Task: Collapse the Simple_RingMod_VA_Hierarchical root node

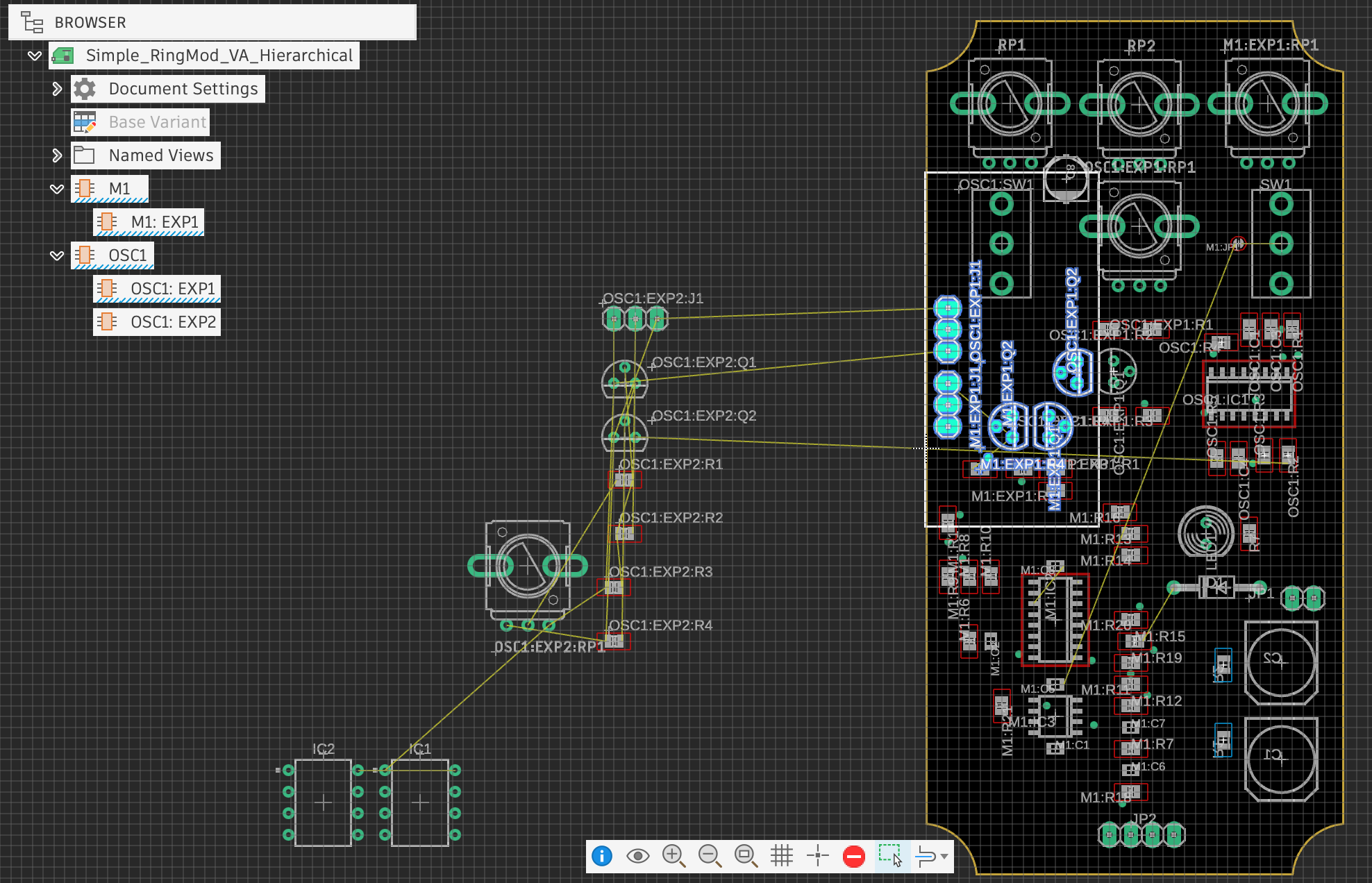Action: 35,56
